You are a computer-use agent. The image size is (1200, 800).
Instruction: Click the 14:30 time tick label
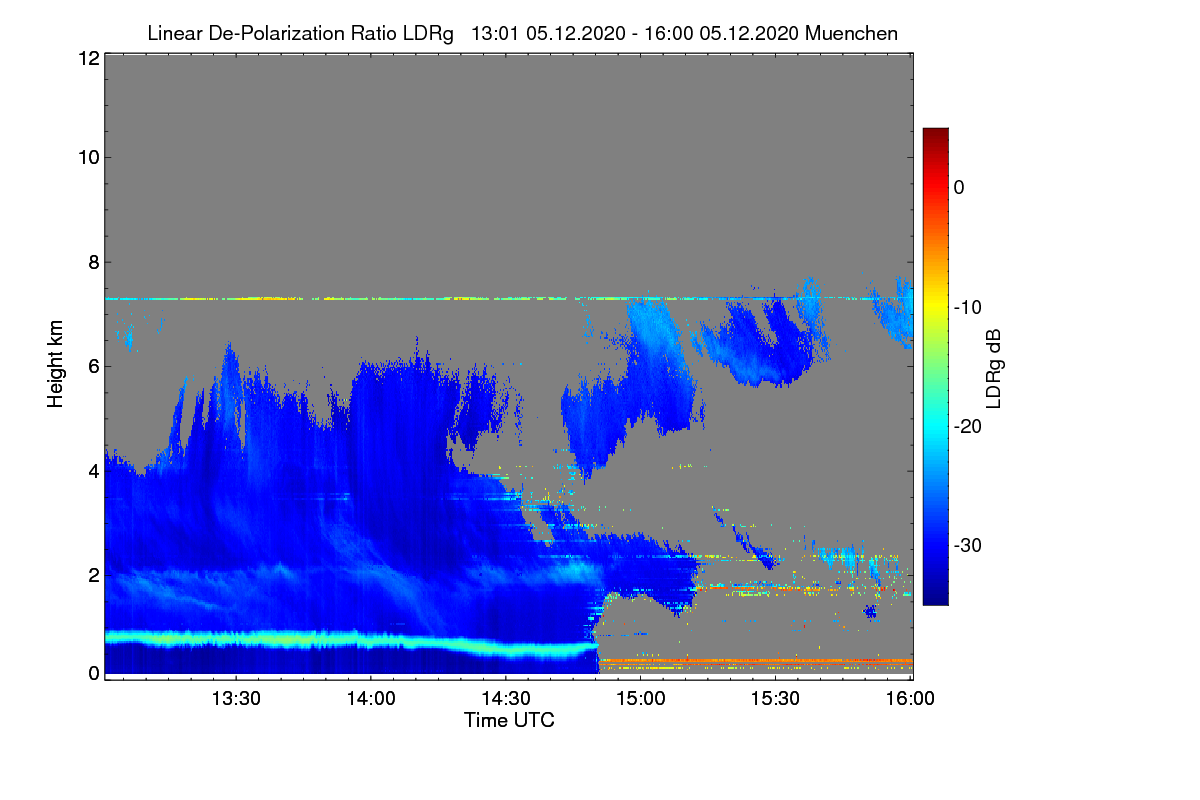[505, 699]
